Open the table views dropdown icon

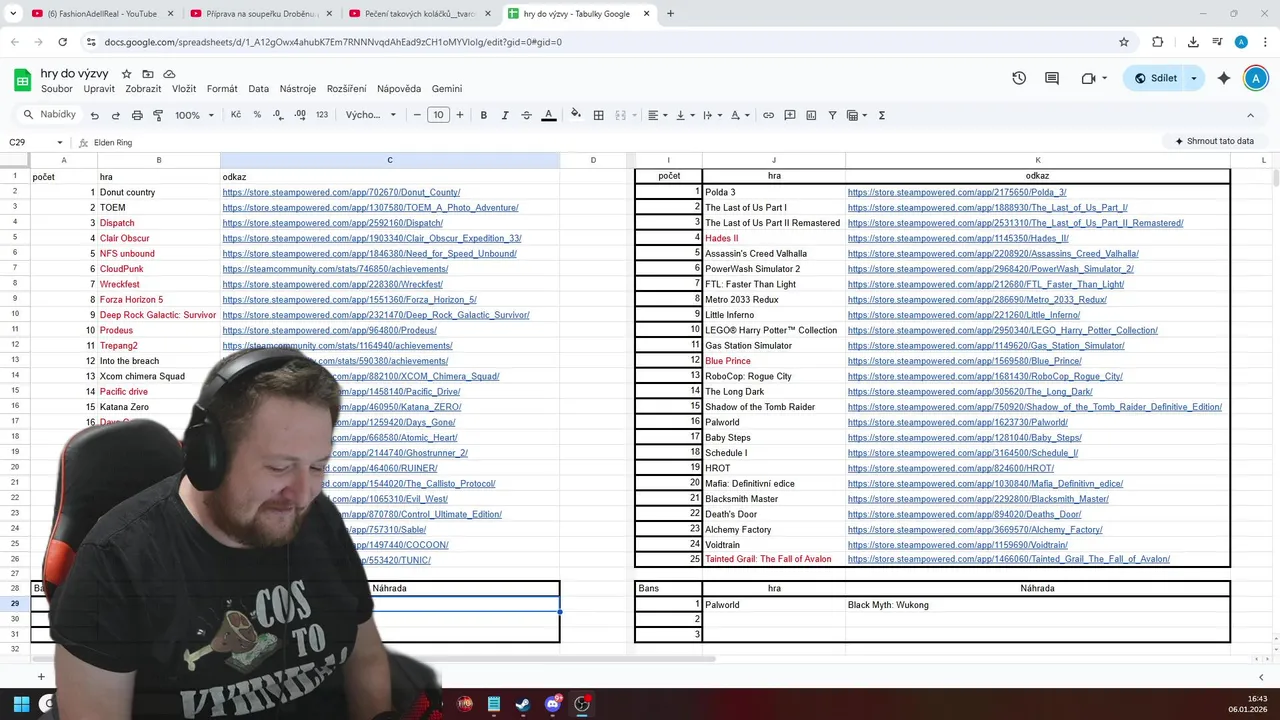coord(857,115)
